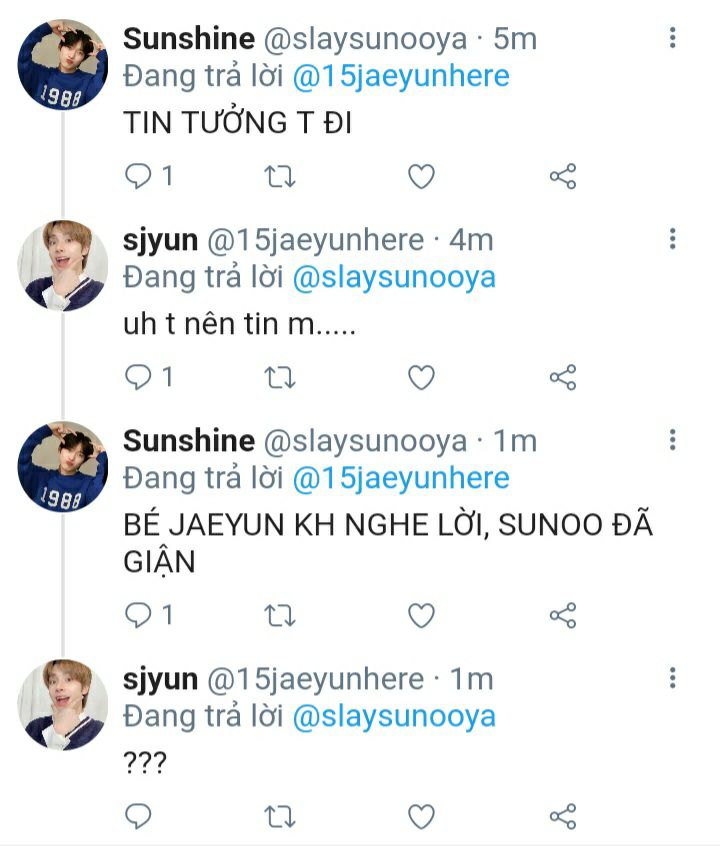Retweet the "uh t nên tin m....." tweet
This screenshot has width=720, height=846.
280,377
